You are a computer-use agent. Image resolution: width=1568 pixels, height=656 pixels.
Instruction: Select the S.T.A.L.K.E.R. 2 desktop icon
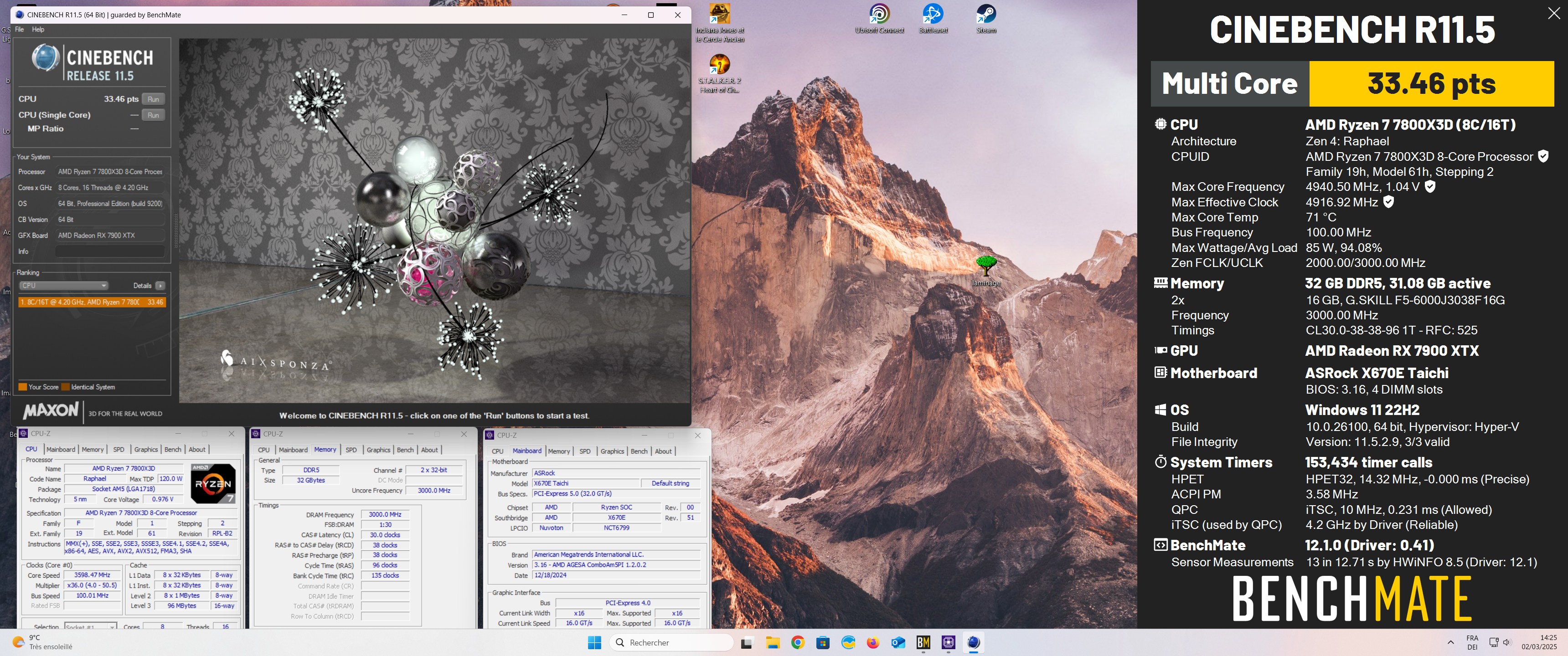pos(719,74)
